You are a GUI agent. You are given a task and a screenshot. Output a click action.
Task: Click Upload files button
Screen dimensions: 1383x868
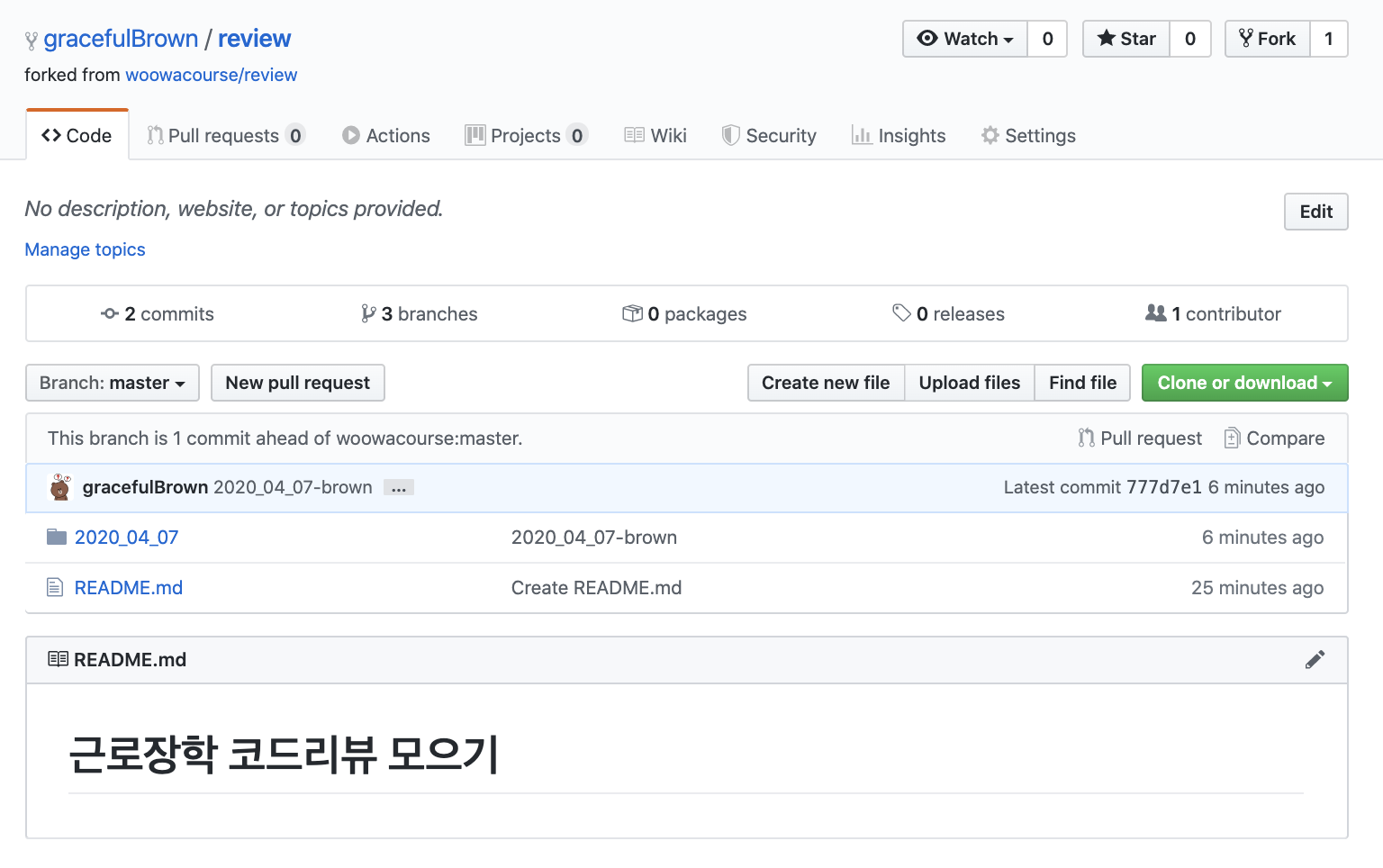[970, 383]
